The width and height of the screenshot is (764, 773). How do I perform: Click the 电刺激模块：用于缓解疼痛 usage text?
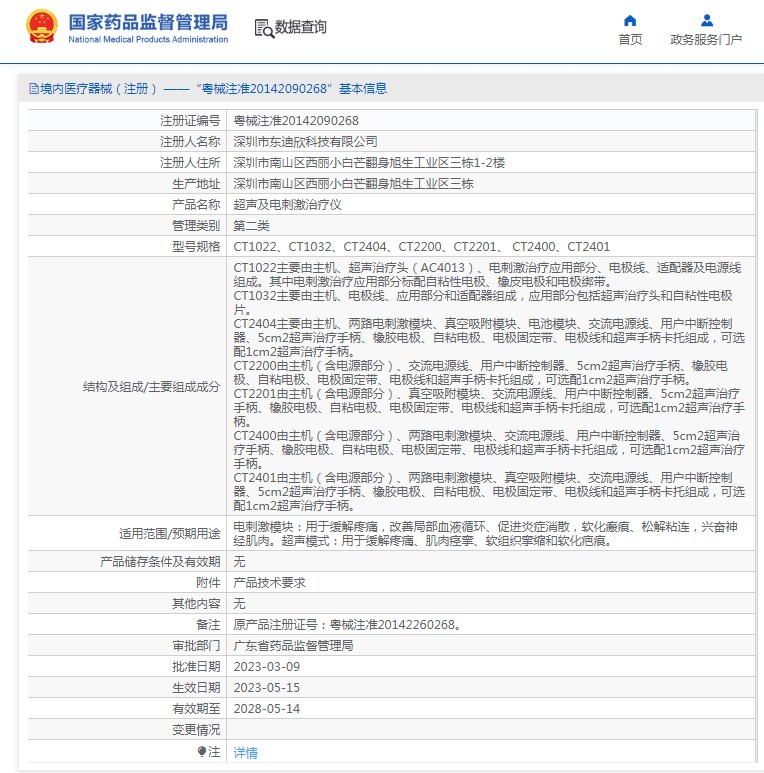tap(486, 534)
